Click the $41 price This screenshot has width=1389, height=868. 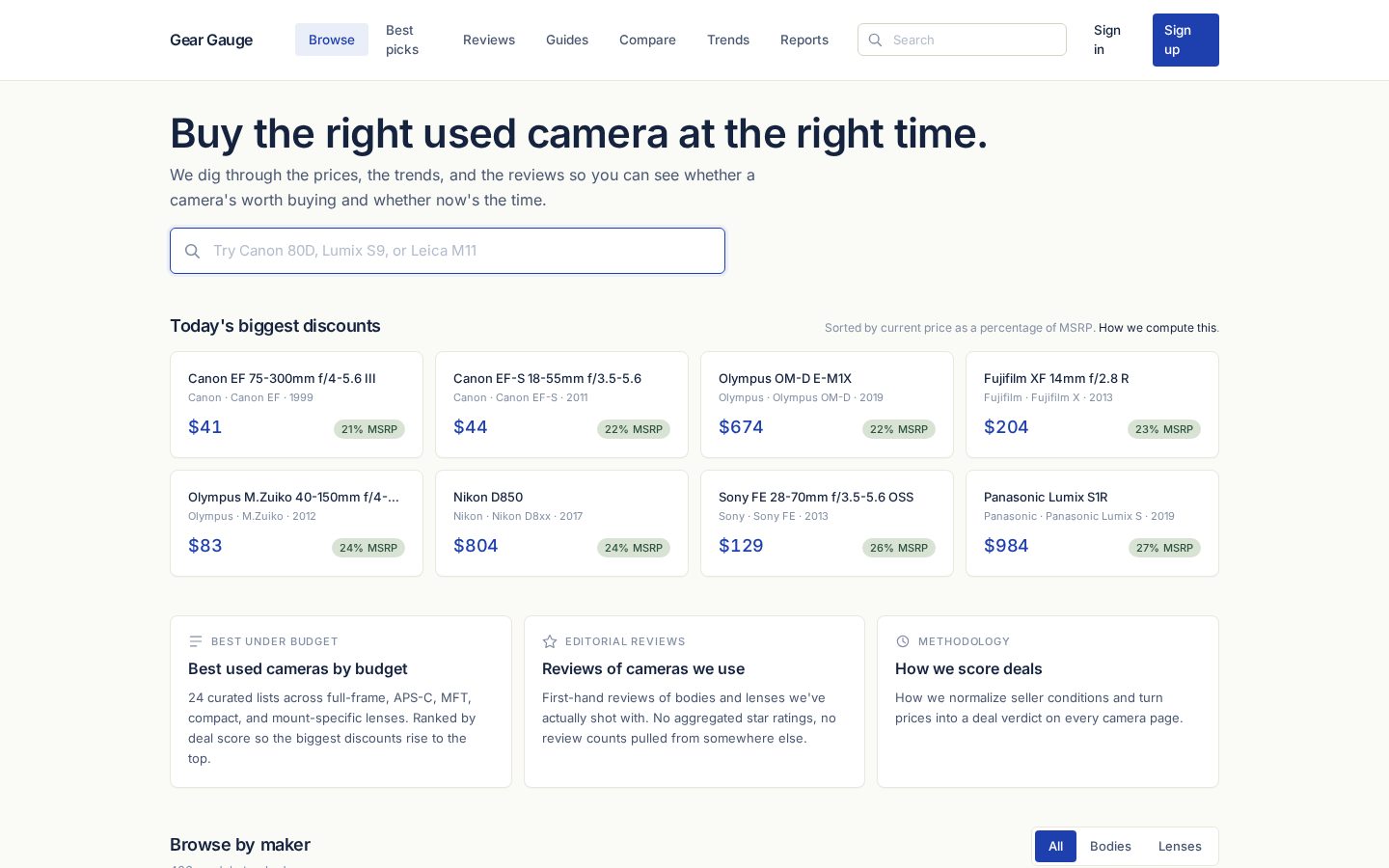pos(205,427)
